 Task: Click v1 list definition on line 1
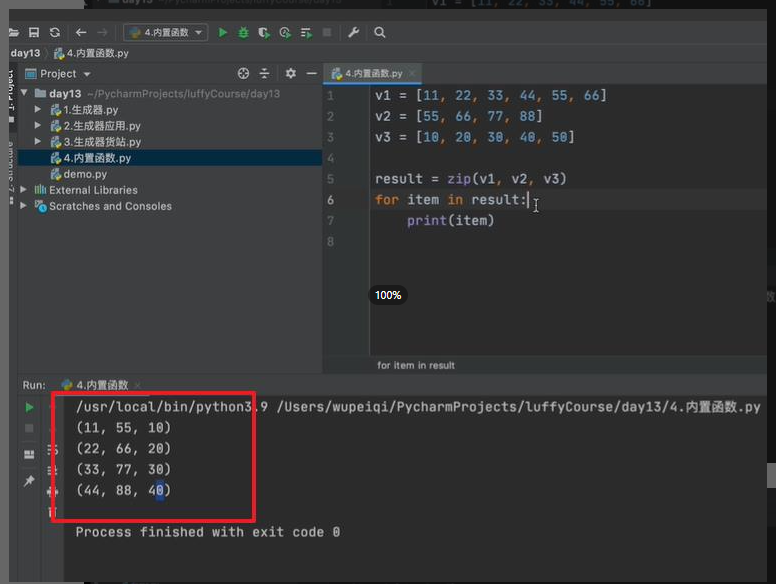(490, 95)
